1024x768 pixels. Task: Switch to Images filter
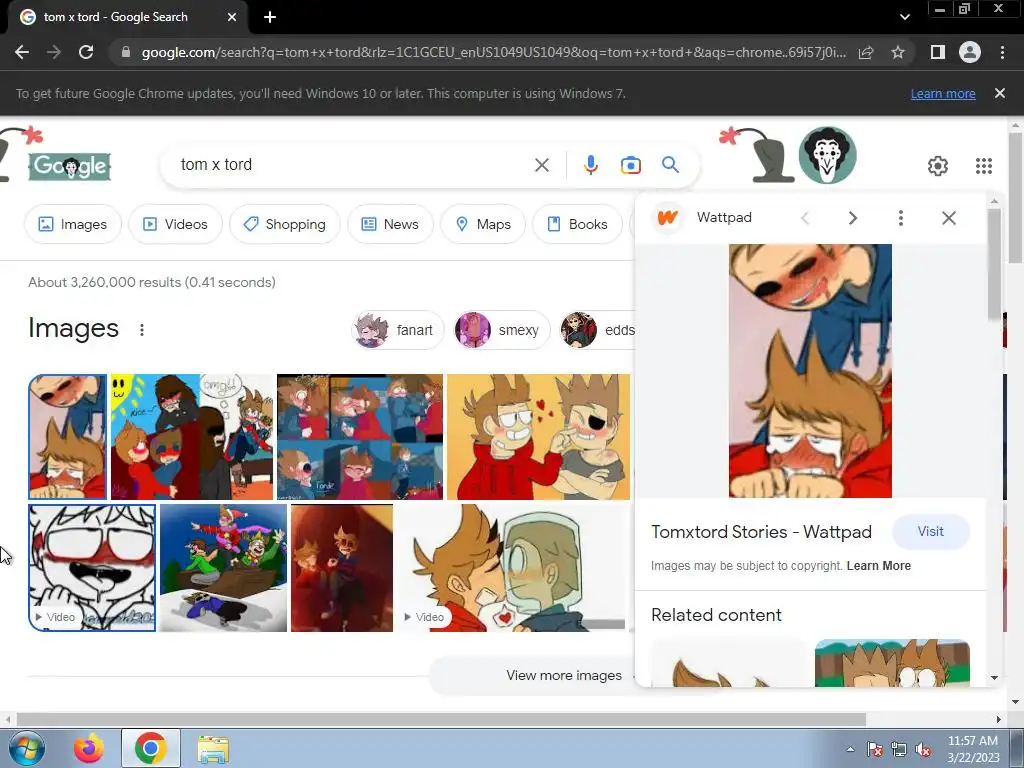[x=72, y=224]
